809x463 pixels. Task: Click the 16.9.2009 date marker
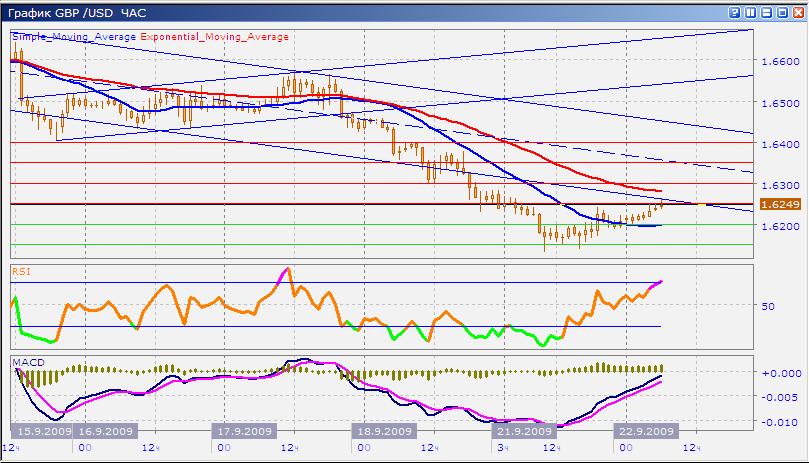(x=107, y=432)
